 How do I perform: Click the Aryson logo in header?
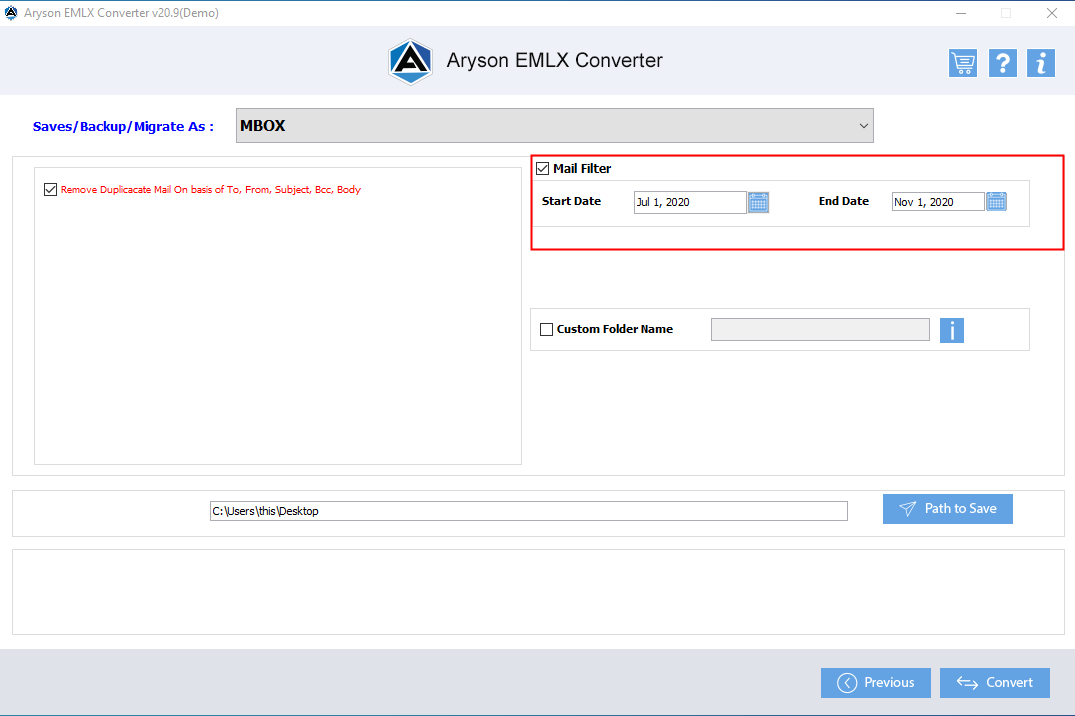(410, 61)
